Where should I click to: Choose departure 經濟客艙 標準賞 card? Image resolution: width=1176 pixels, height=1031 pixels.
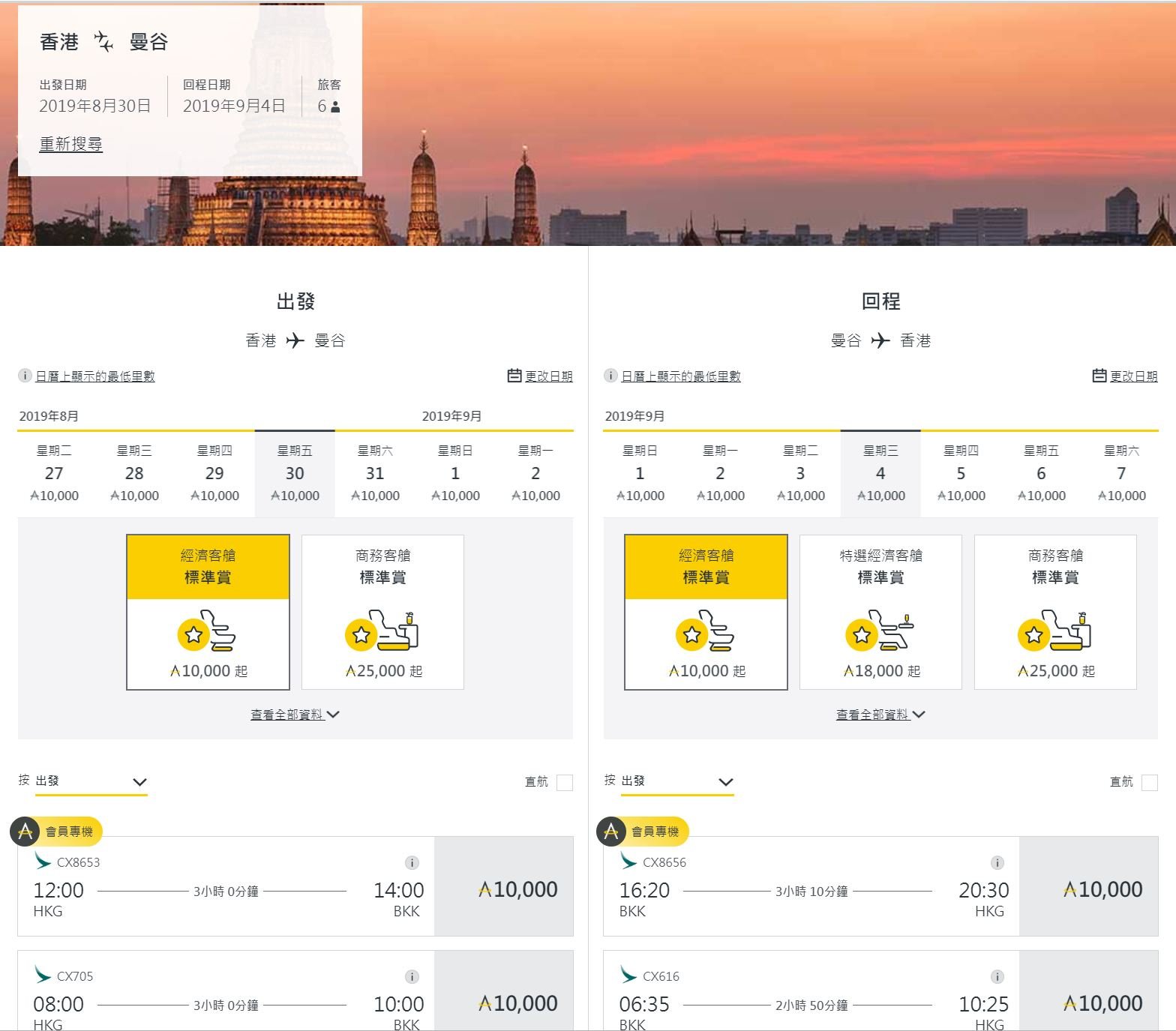point(208,612)
